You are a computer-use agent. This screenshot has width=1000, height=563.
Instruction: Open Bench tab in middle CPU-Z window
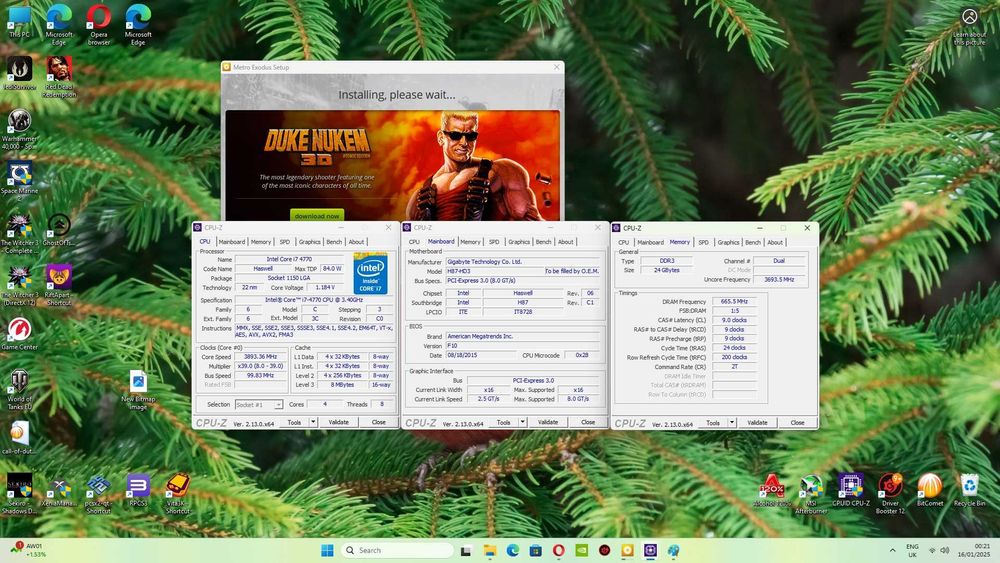coord(543,242)
